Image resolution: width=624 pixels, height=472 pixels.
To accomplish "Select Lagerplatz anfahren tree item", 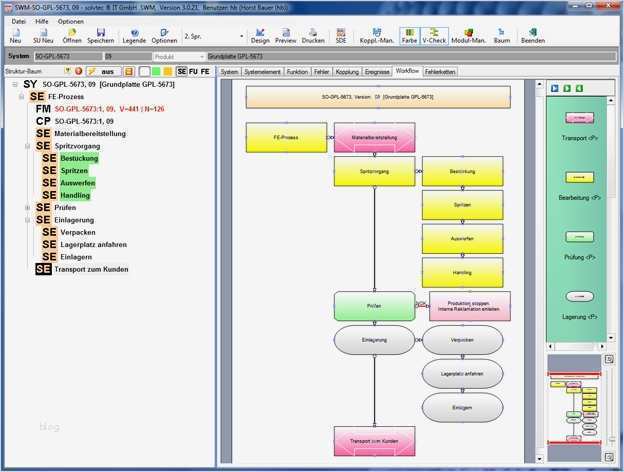I will click(94, 245).
